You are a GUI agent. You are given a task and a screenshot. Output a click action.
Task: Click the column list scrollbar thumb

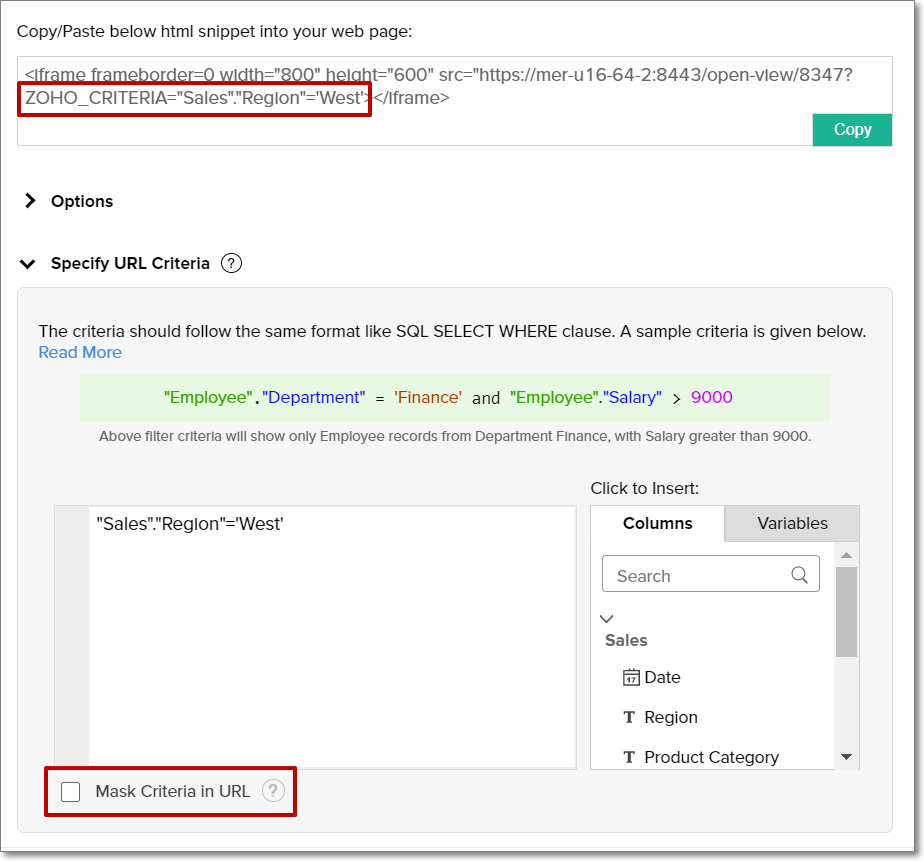(846, 610)
